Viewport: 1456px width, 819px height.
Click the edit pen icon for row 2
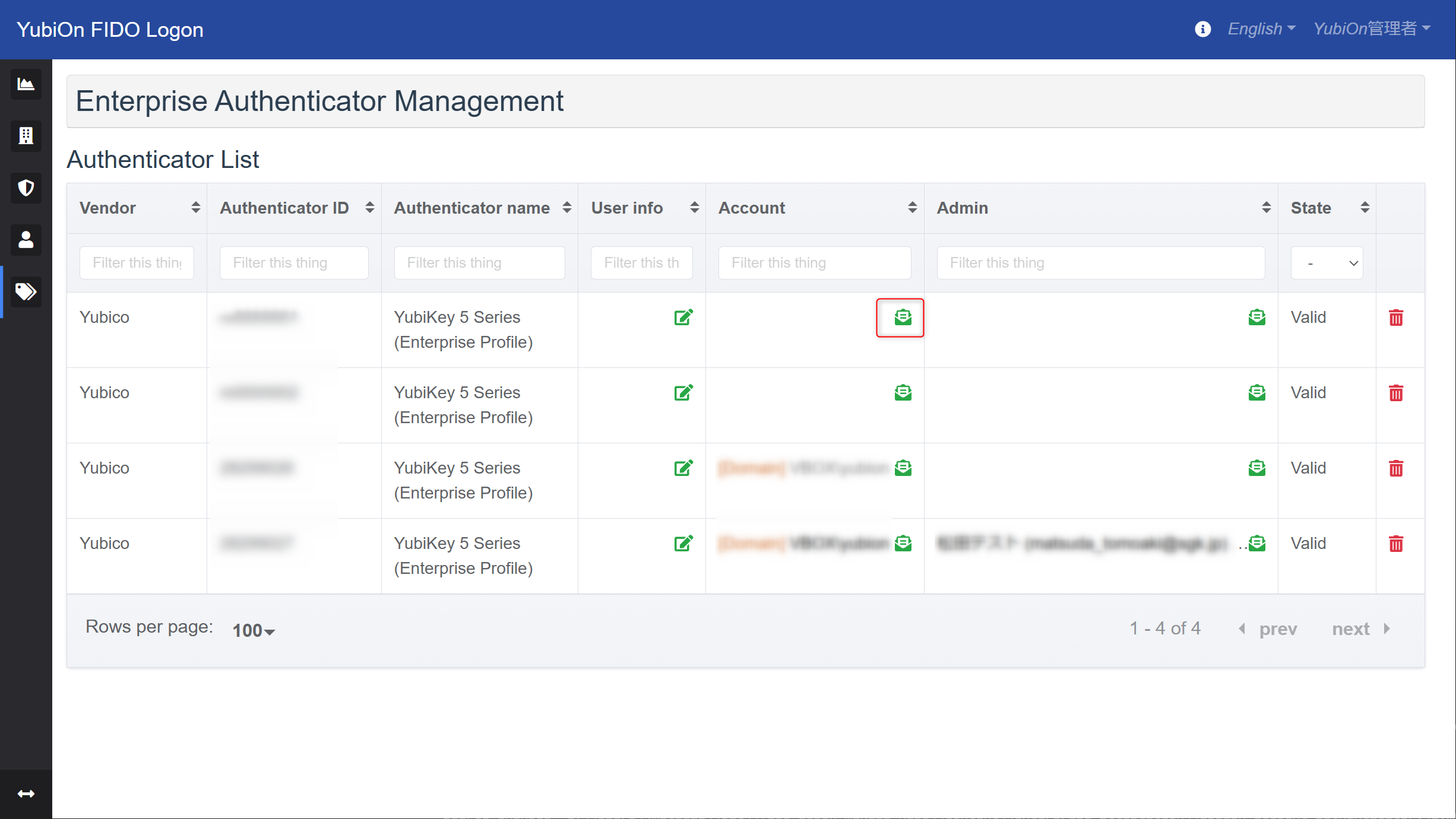coord(684,392)
